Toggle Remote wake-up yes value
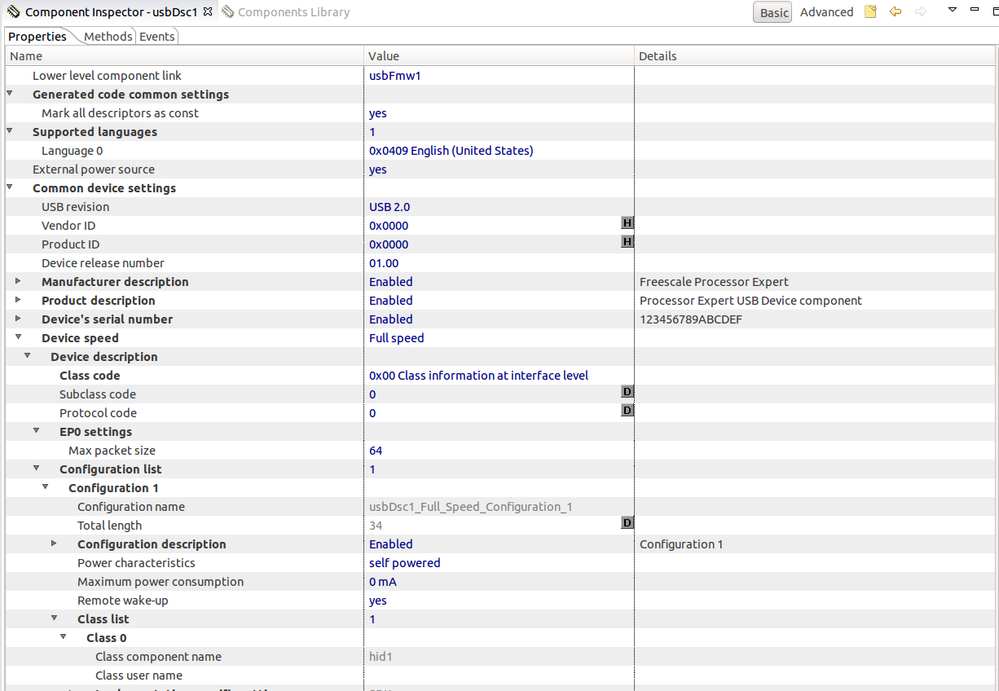999x691 pixels. (x=378, y=601)
